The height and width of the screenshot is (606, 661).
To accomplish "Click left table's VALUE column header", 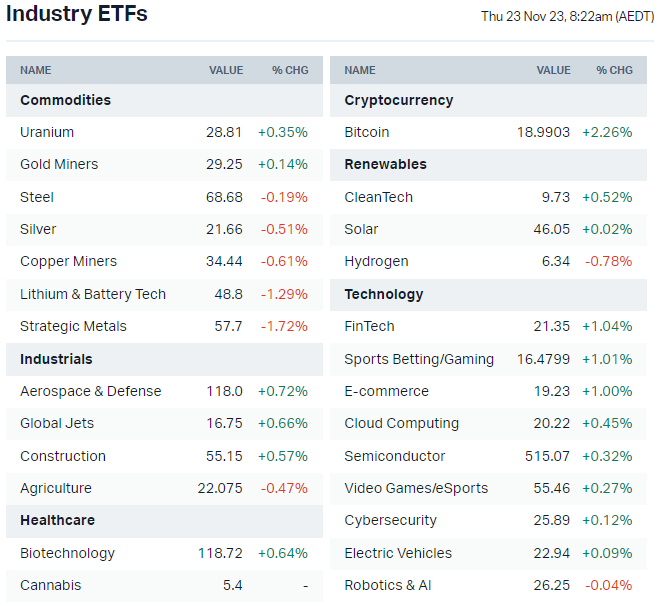I will pos(226,70).
